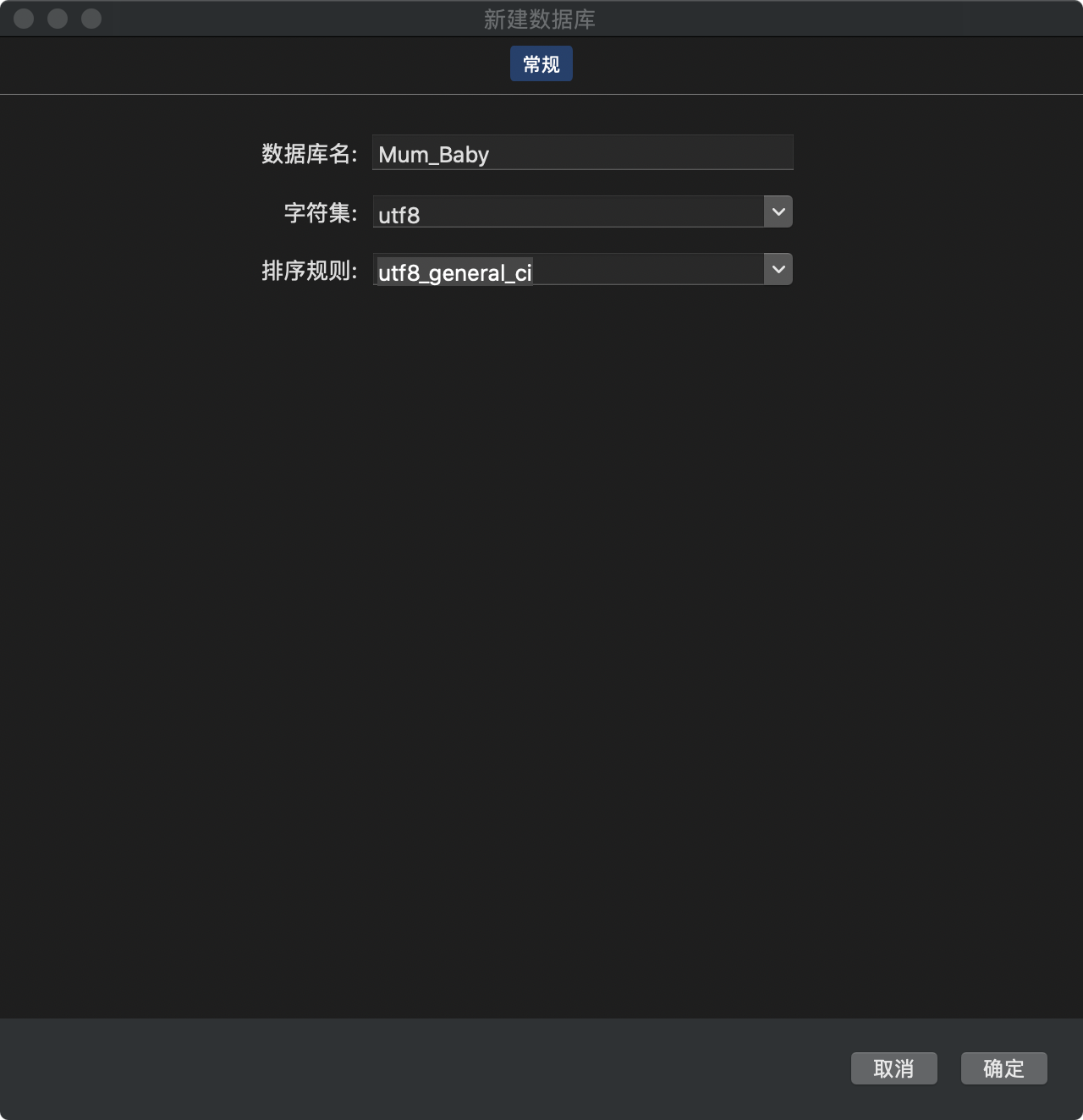Image resolution: width=1083 pixels, height=1120 pixels.
Task: Click the zoom window button
Action: pyautogui.click(x=91, y=19)
